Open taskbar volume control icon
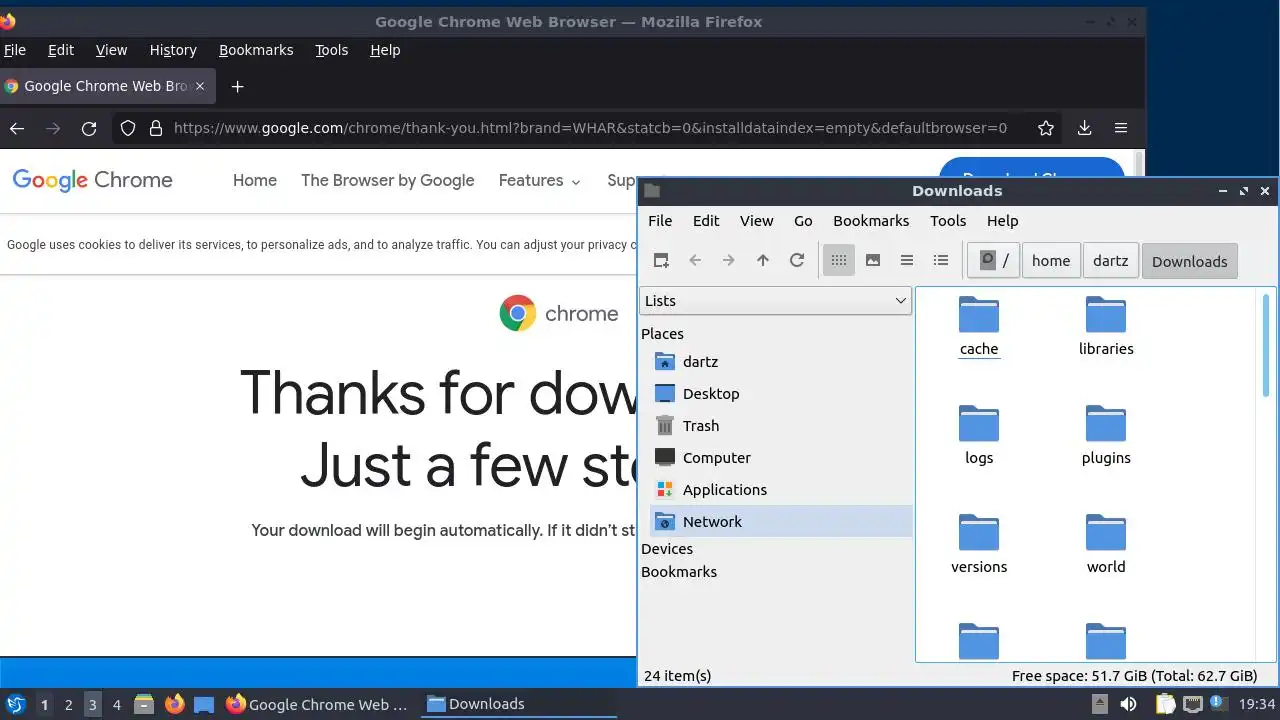This screenshot has width=1280, height=720. click(x=1128, y=705)
